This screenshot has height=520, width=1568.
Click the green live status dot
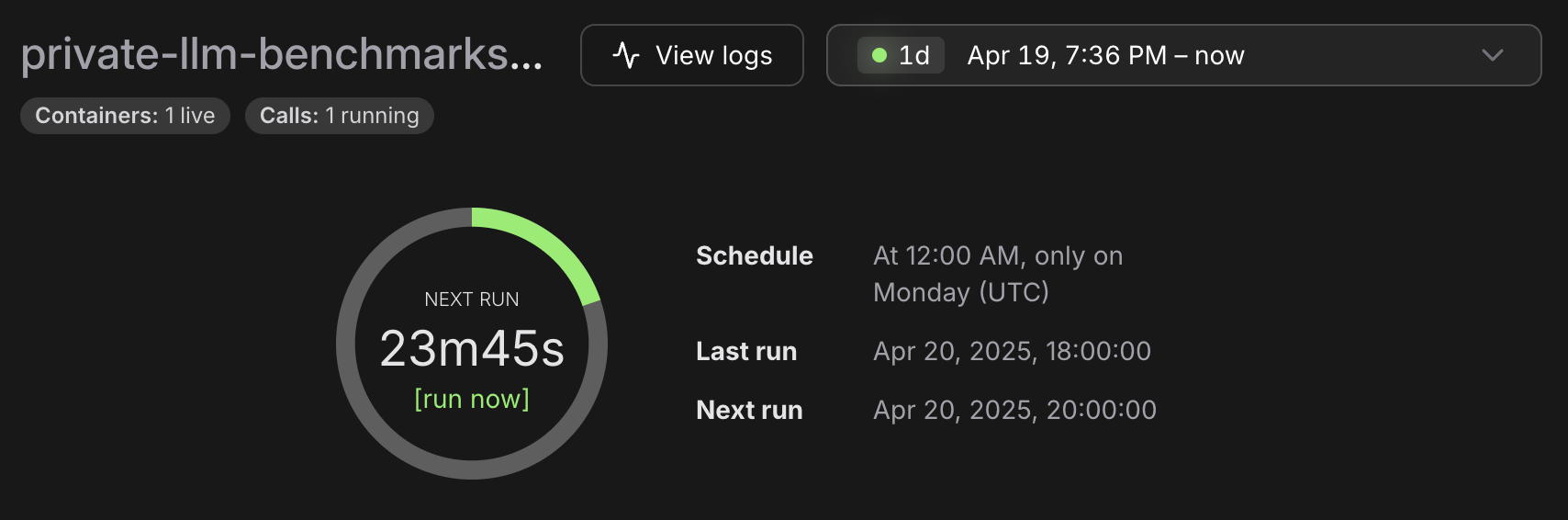(x=879, y=55)
